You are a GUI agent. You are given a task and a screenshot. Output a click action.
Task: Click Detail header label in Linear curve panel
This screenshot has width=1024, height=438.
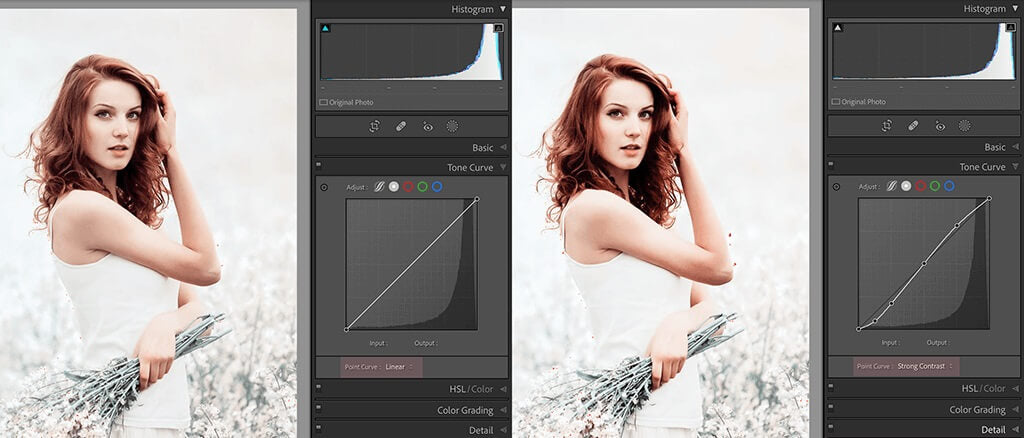(481, 431)
